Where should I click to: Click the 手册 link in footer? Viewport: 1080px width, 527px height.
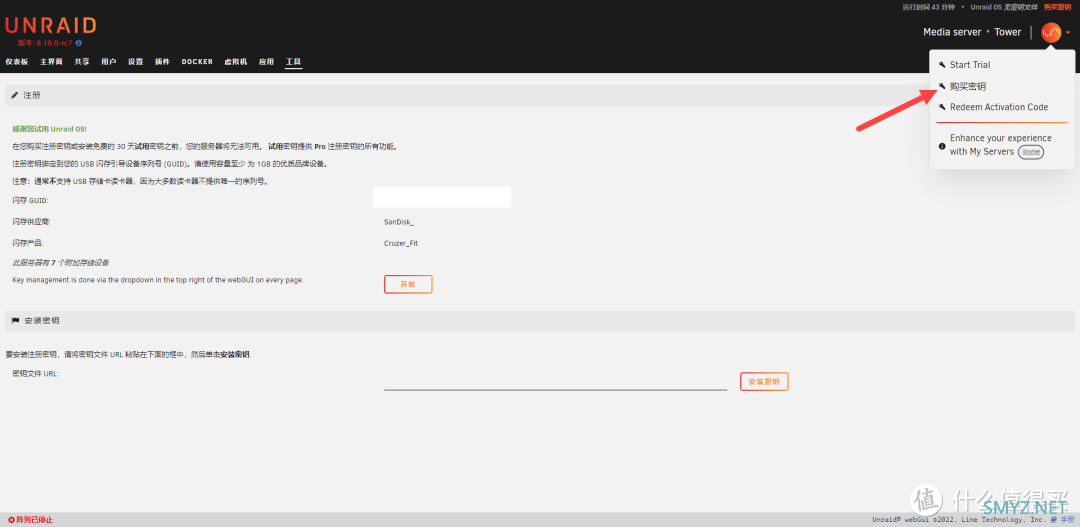coord(1068,519)
